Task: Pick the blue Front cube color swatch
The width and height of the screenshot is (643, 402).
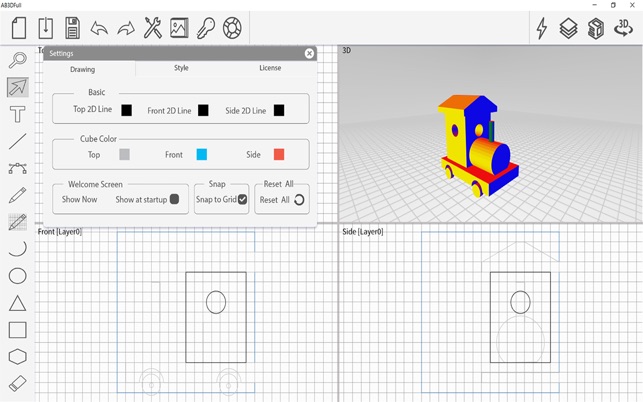Action: click(x=202, y=154)
